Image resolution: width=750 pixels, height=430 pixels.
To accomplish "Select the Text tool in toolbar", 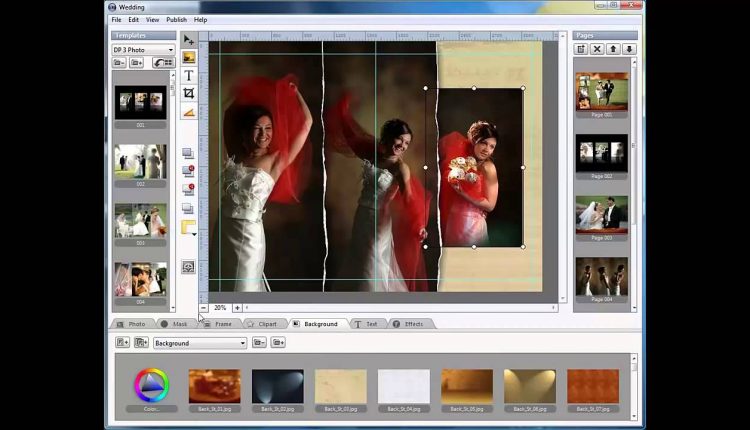I will (188, 75).
